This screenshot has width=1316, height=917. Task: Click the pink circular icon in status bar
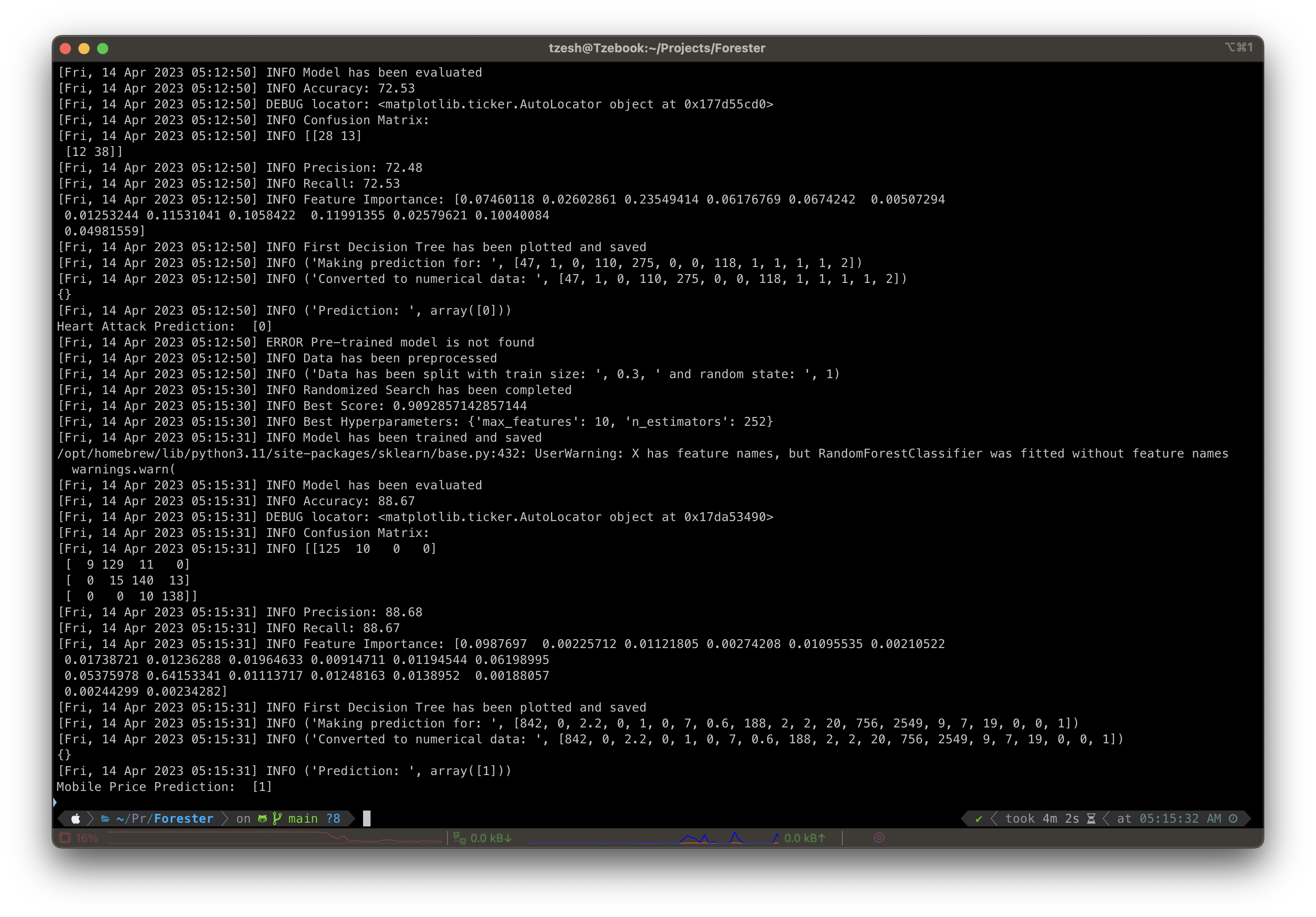[x=879, y=838]
